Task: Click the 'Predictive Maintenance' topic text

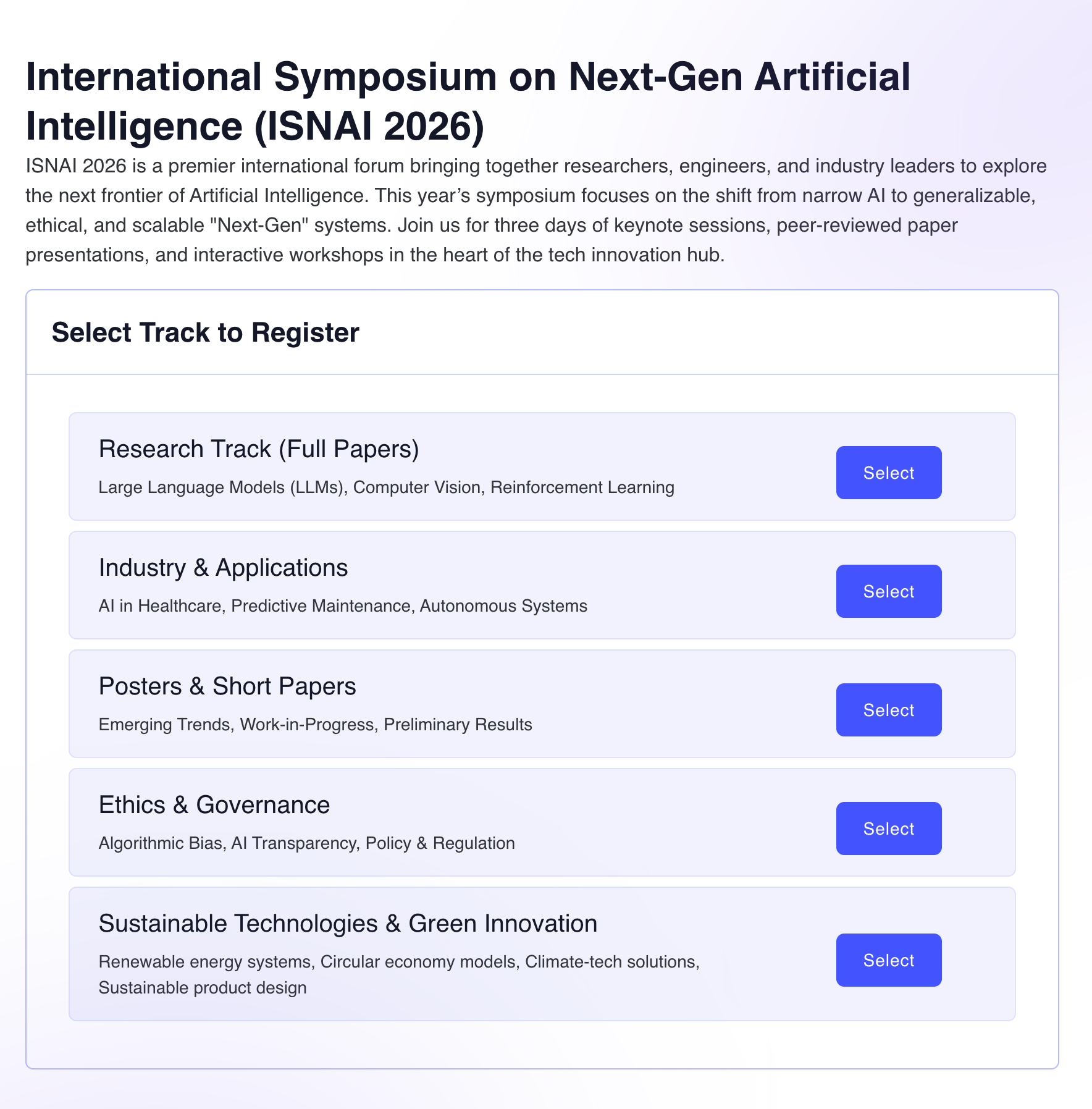Action: (x=321, y=606)
